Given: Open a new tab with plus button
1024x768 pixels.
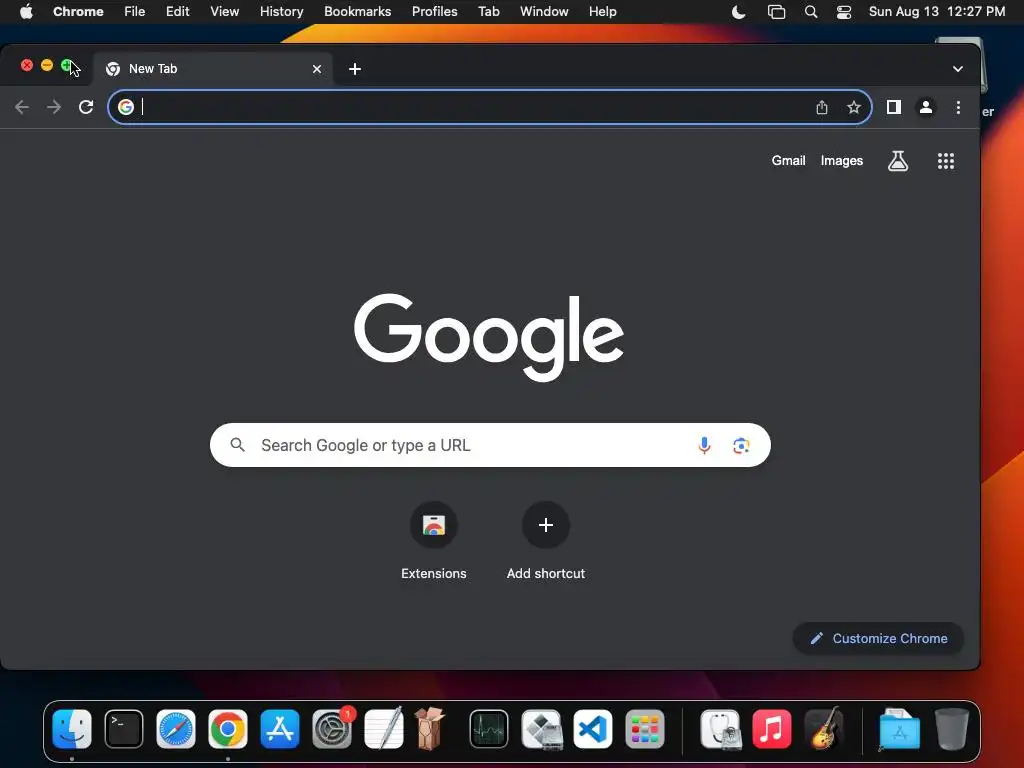Looking at the screenshot, I should [355, 69].
